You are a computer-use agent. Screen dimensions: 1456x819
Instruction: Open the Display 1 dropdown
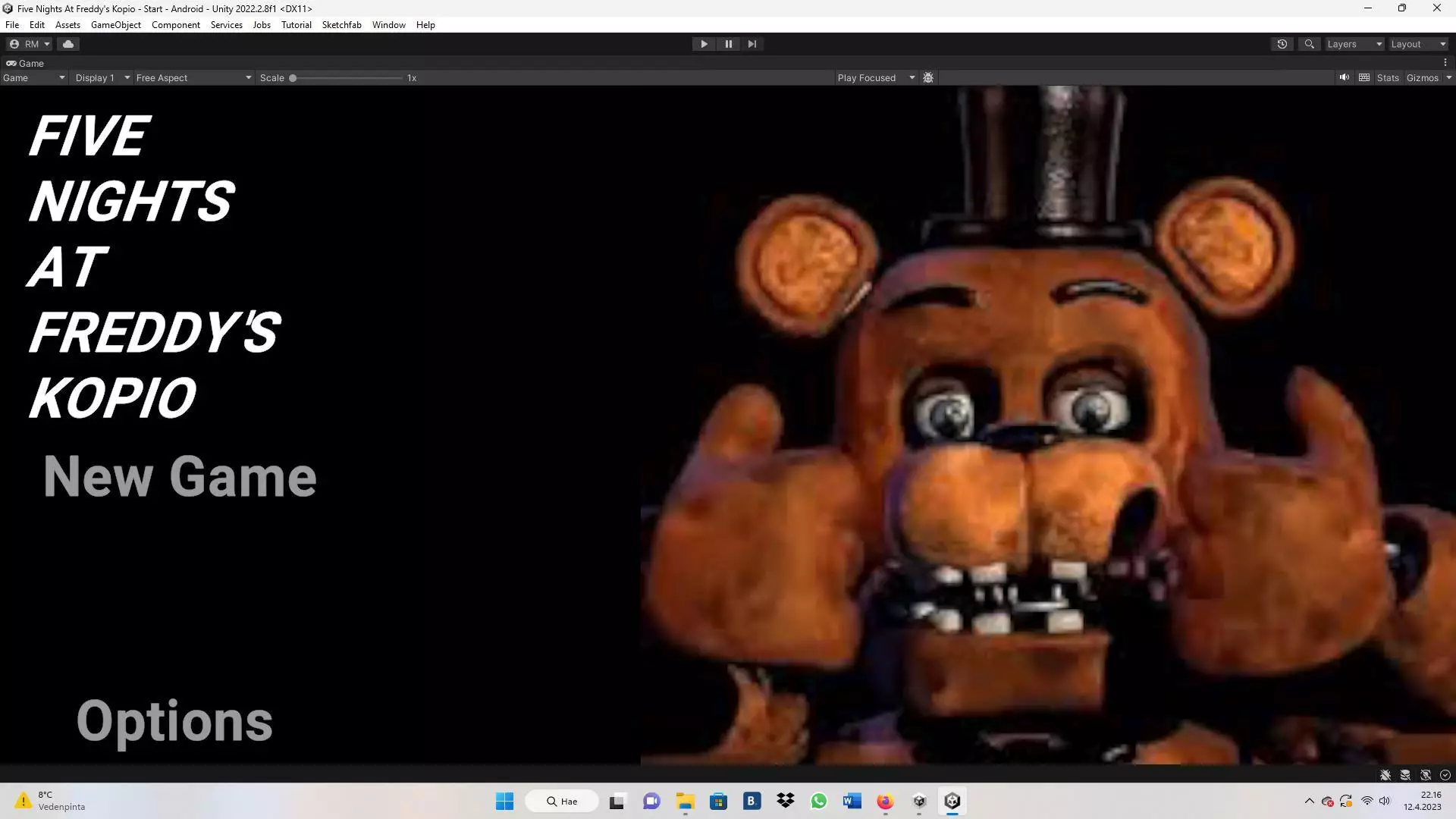[101, 77]
